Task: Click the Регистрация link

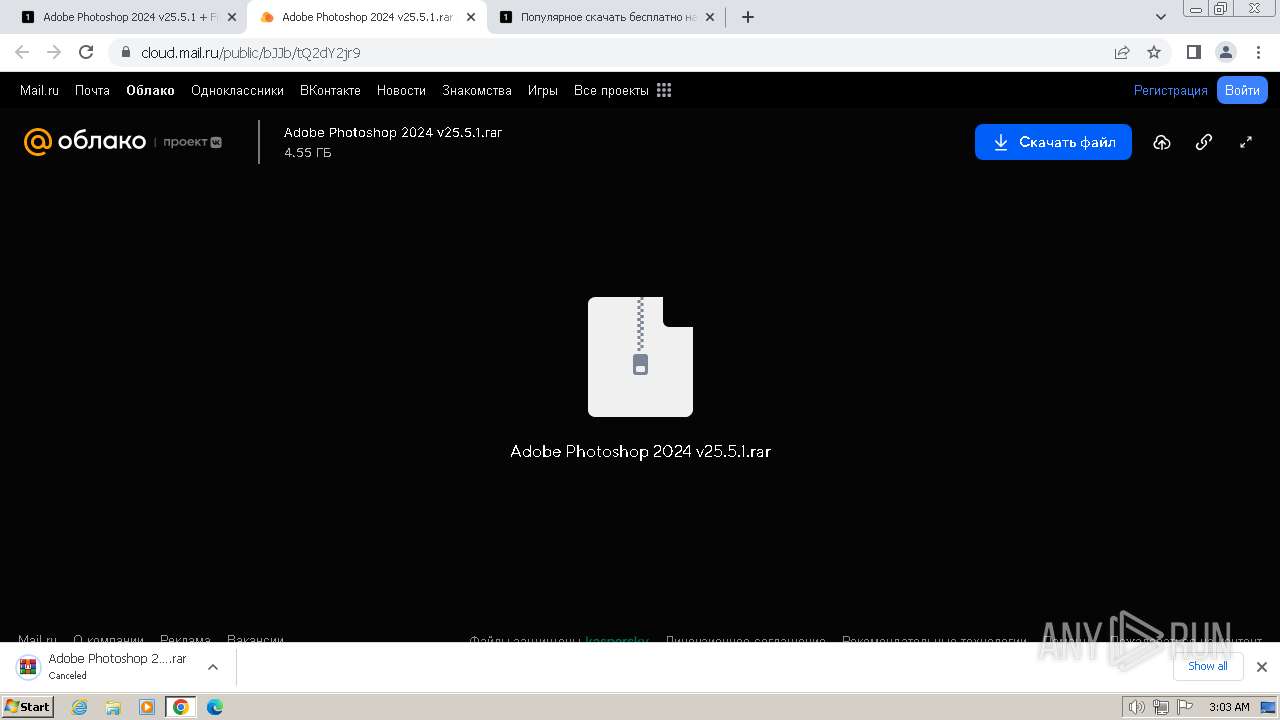Action: pos(1171,90)
